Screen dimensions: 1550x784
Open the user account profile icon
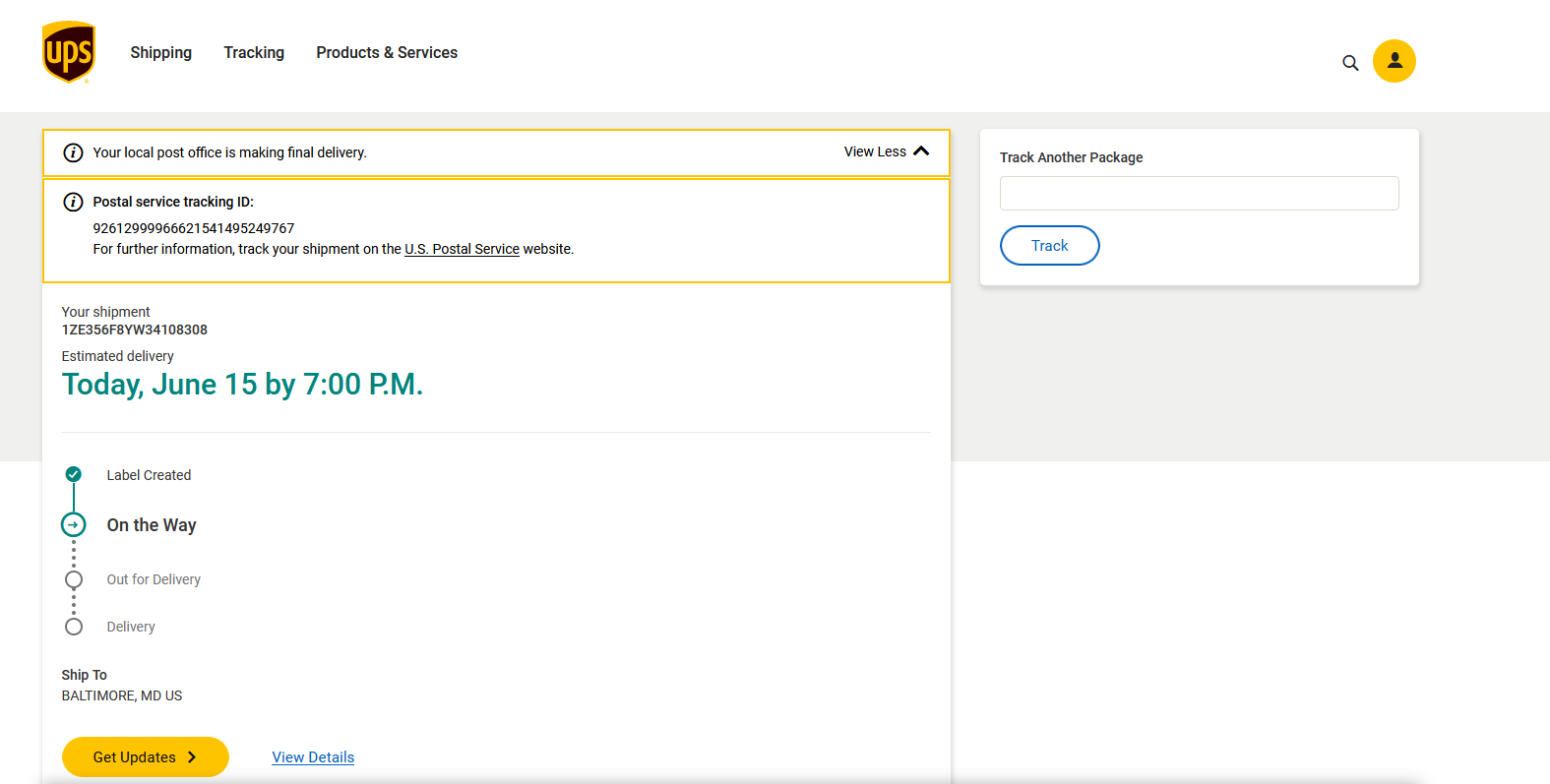1395,61
